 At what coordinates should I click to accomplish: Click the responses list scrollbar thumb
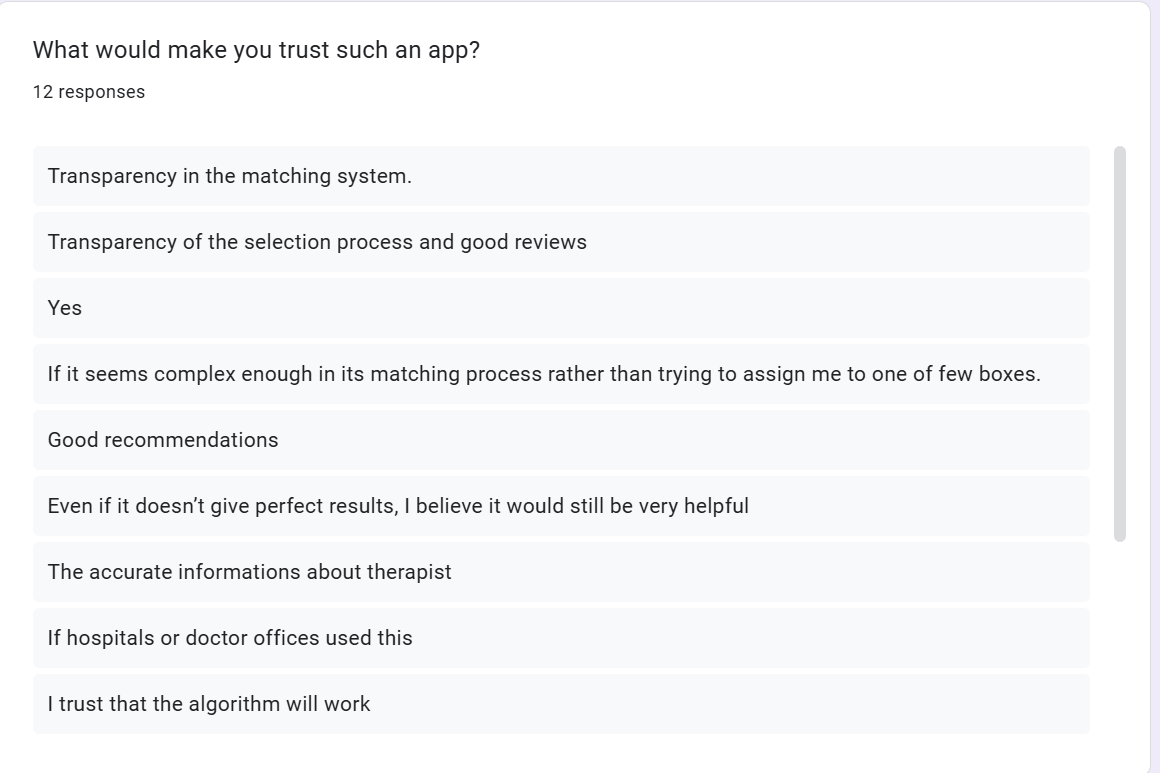pyautogui.click(x=1119, y=343)
